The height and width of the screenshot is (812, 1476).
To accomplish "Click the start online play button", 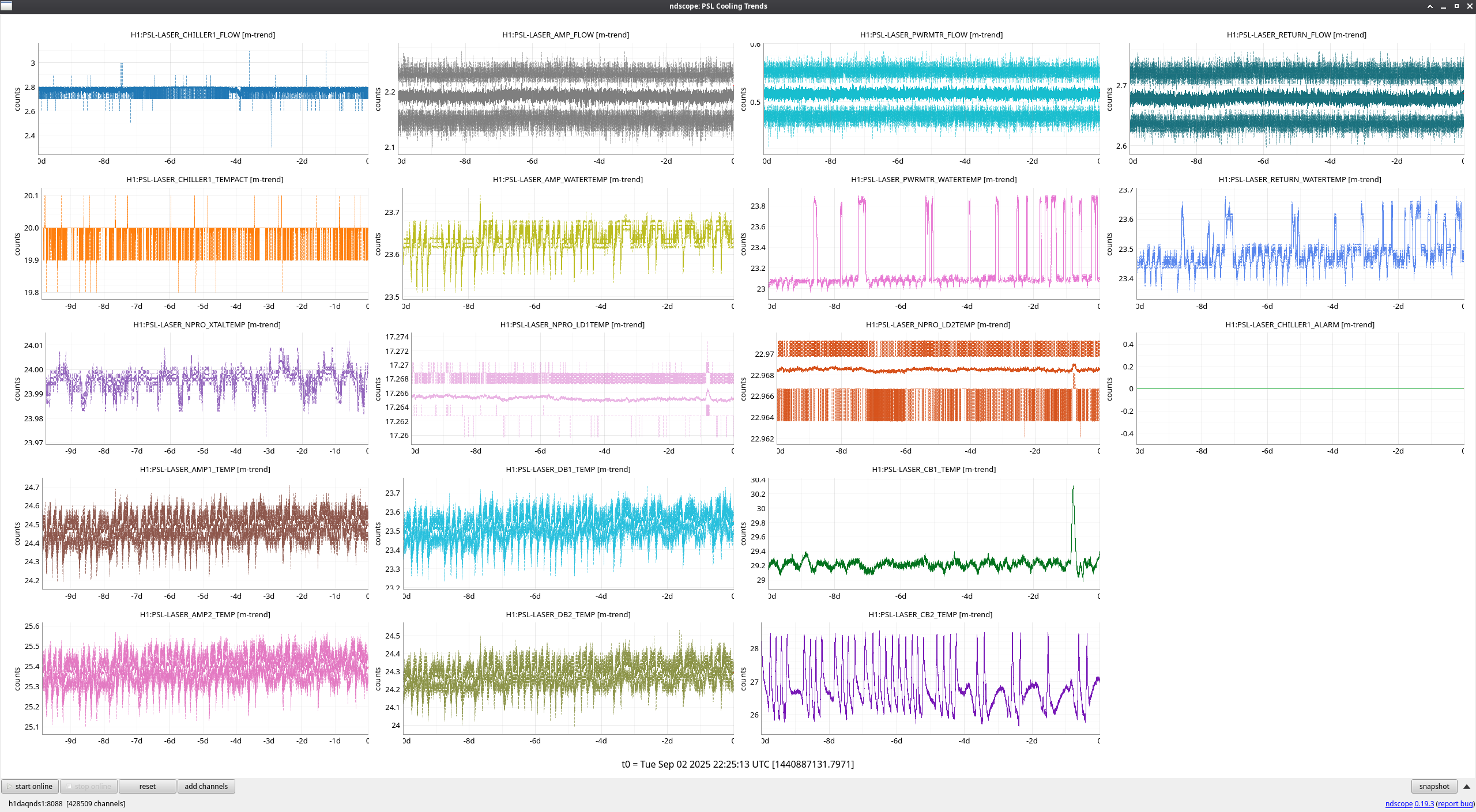I will pos(30,786).
